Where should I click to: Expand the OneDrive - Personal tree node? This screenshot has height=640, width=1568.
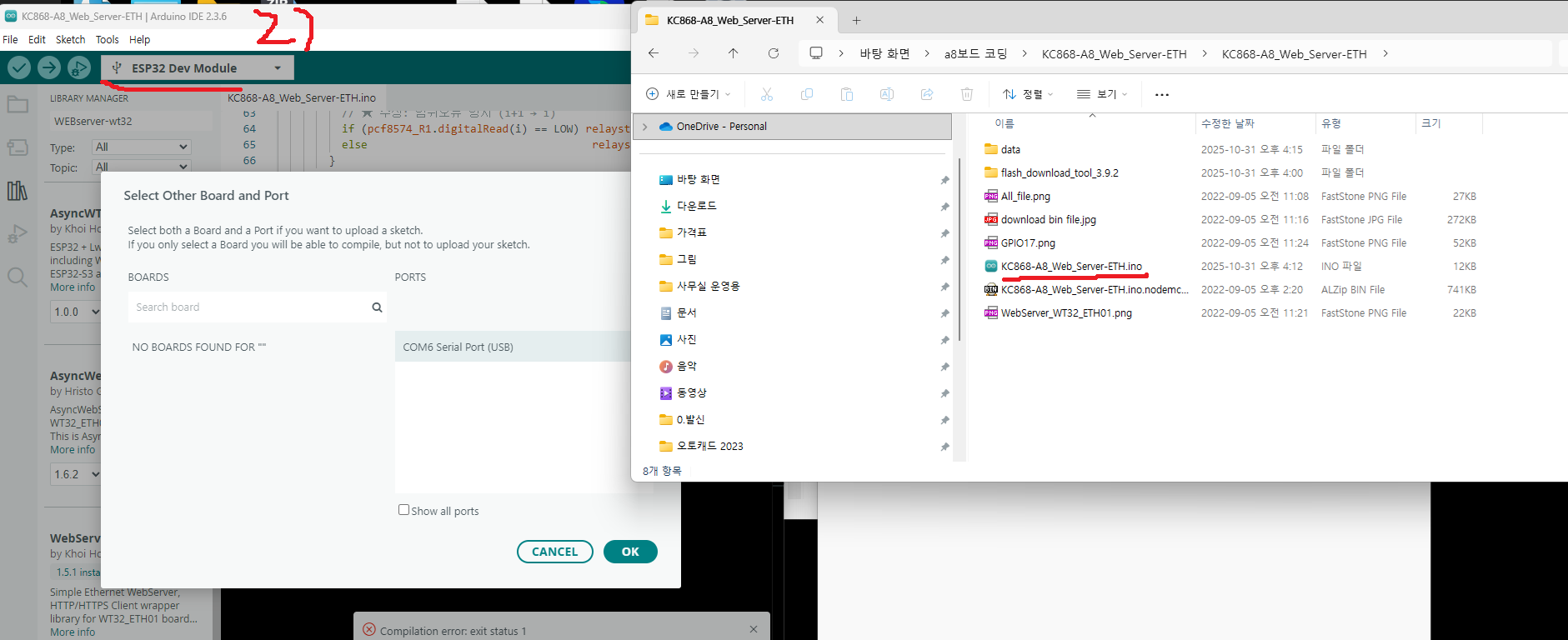tap(645, 127)
